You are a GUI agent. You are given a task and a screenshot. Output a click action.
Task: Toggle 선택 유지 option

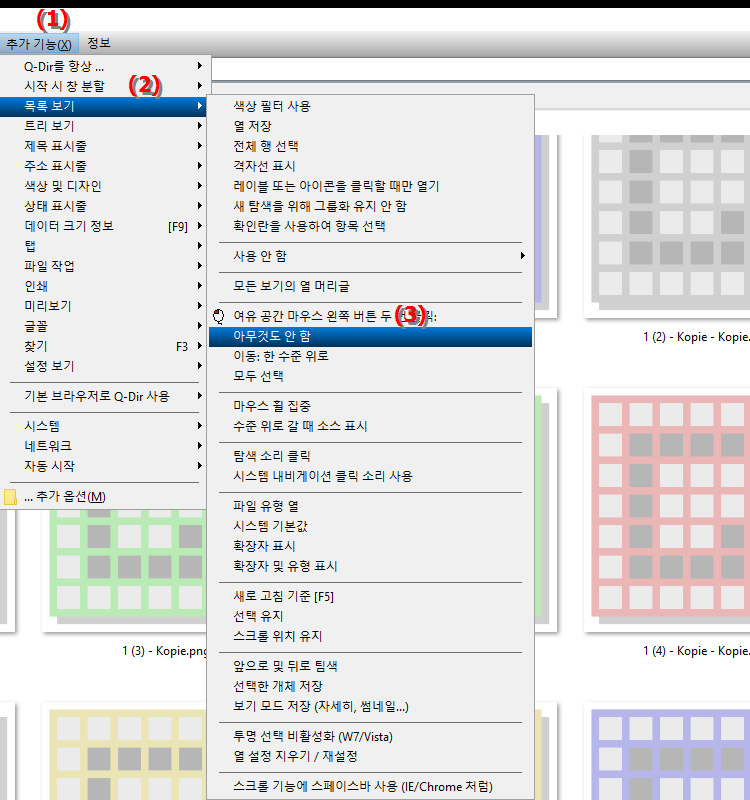(370, 616)
